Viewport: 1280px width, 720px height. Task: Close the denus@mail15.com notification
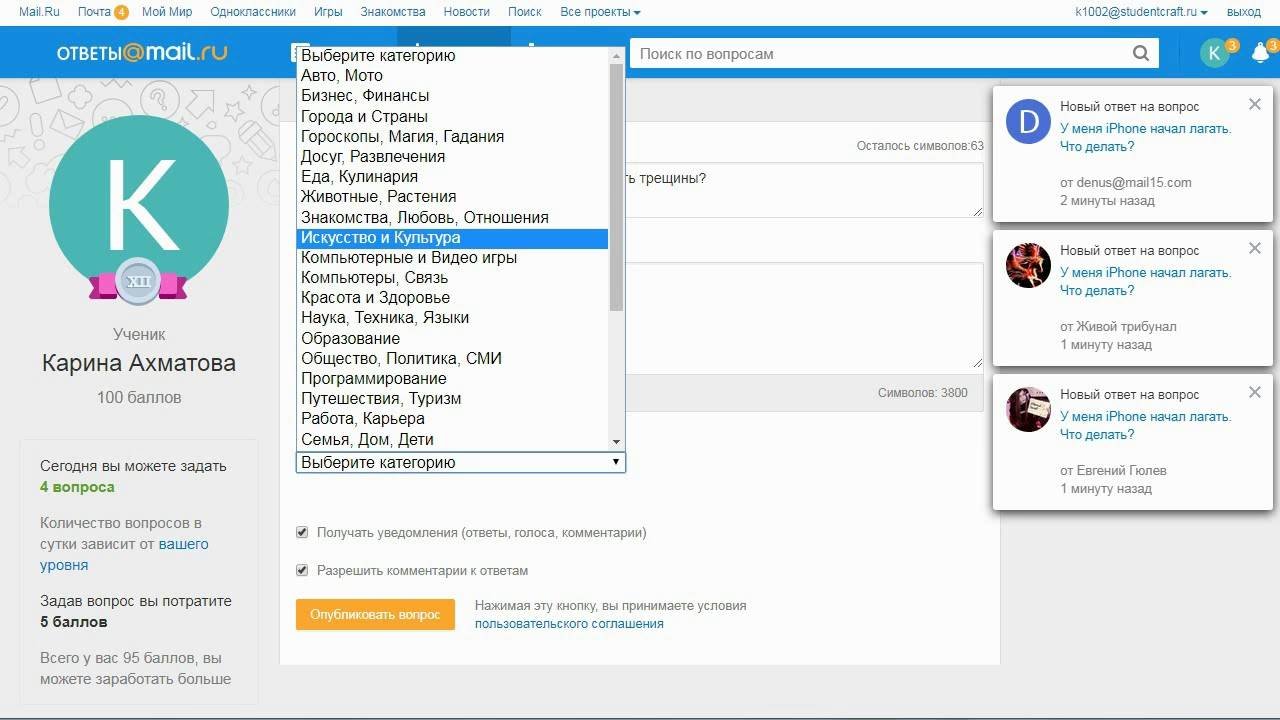(x=1255, y=104)
